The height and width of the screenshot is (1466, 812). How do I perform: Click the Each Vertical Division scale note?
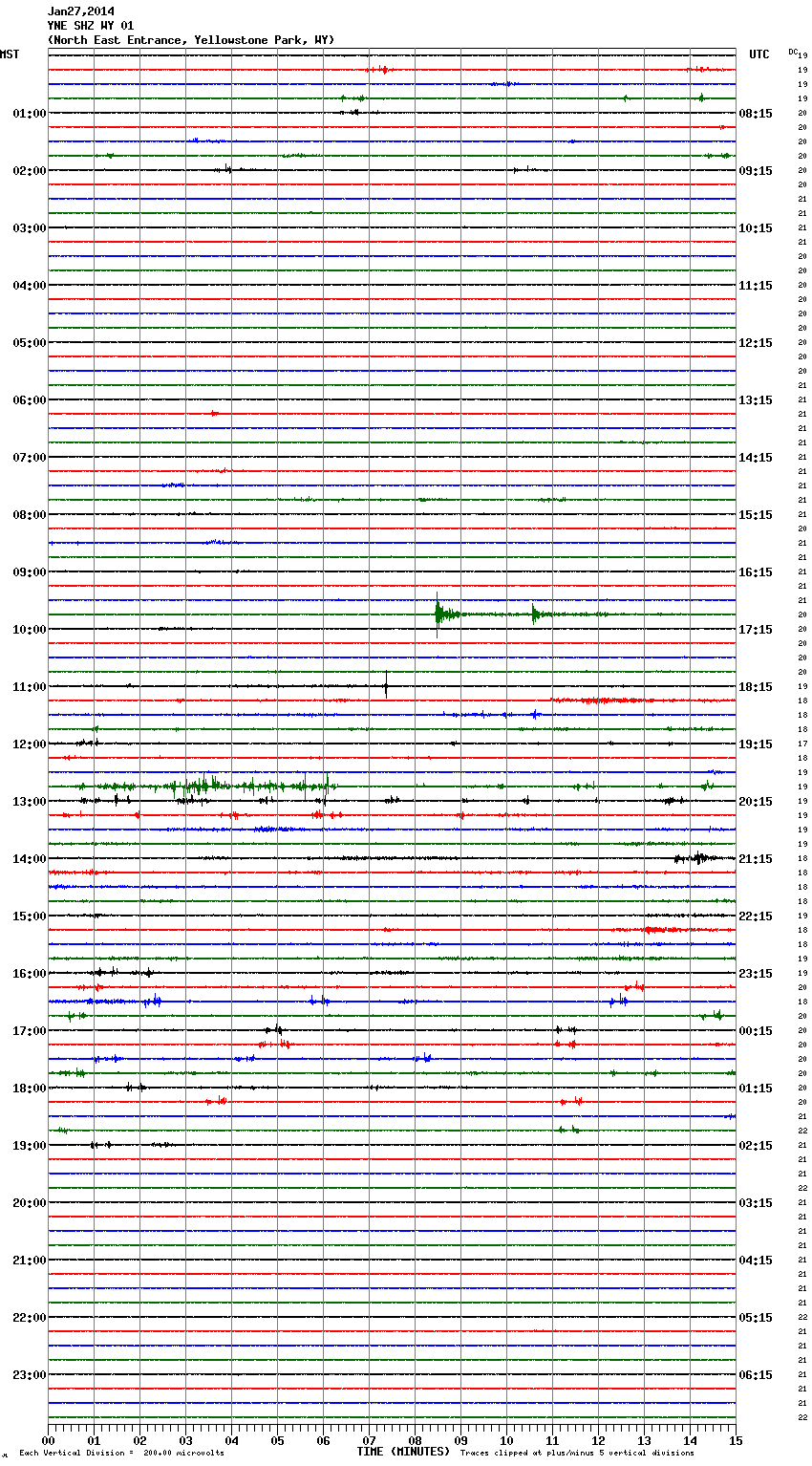tap(122, 1454)
